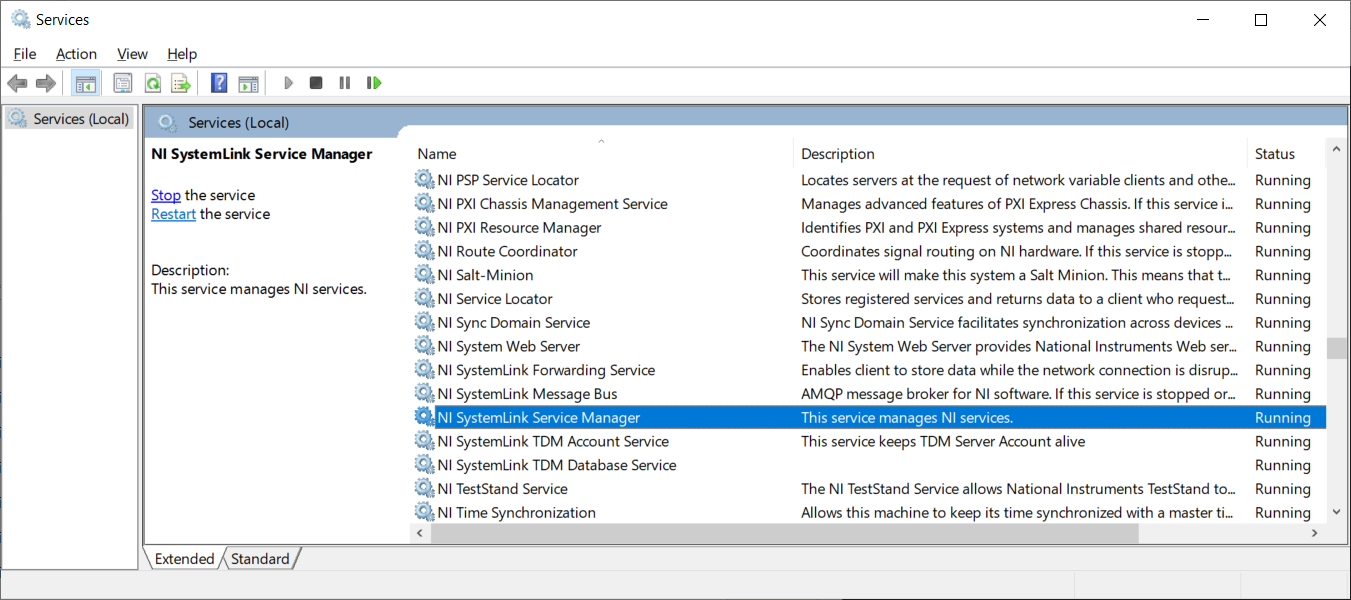The width and height of the screenshot is (1351, 600).
Task: Toggle the Show/Hide Action Pane toolbar icon
Action: 248,83
